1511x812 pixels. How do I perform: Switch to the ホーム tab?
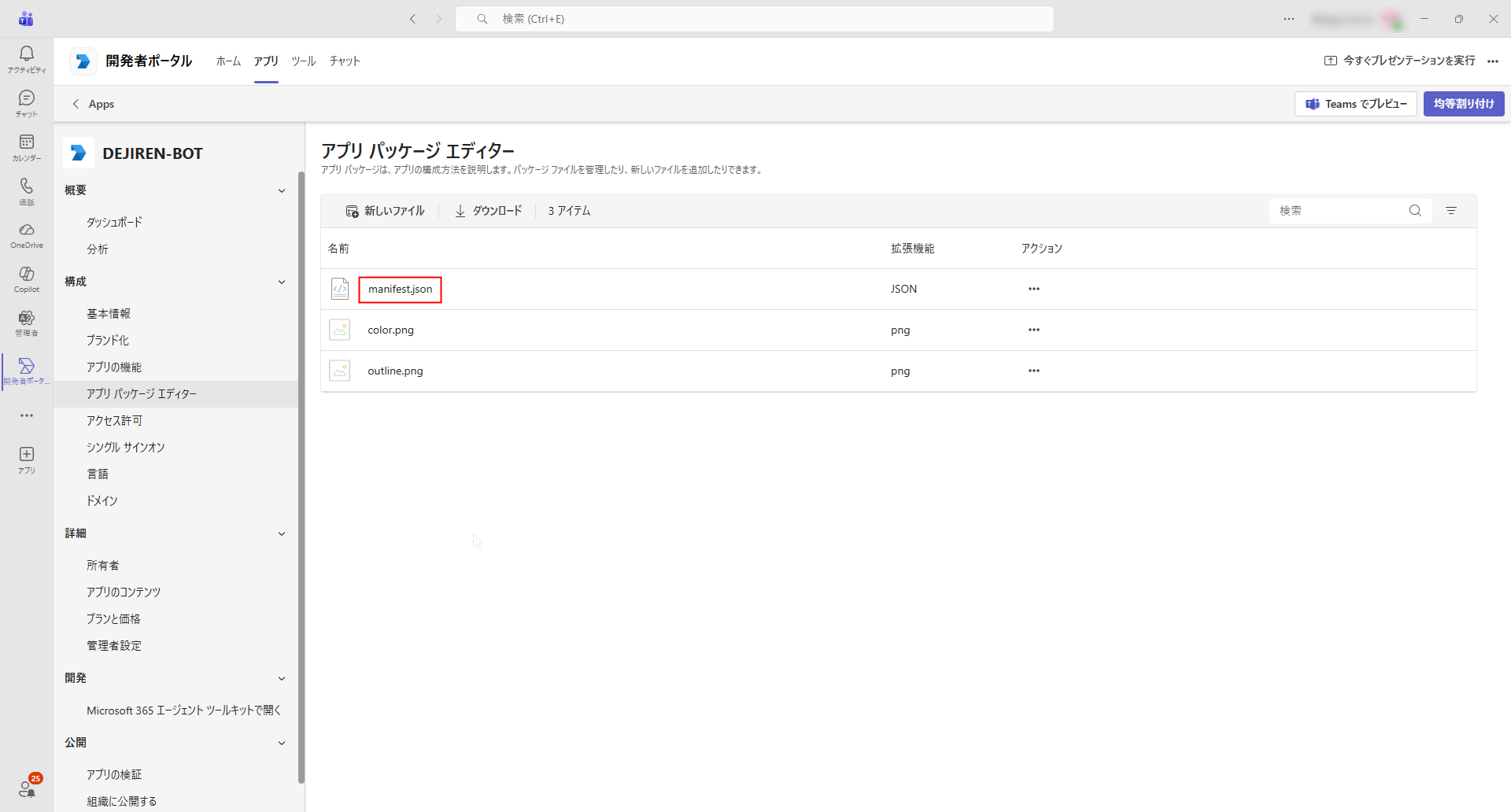[228, 61]
